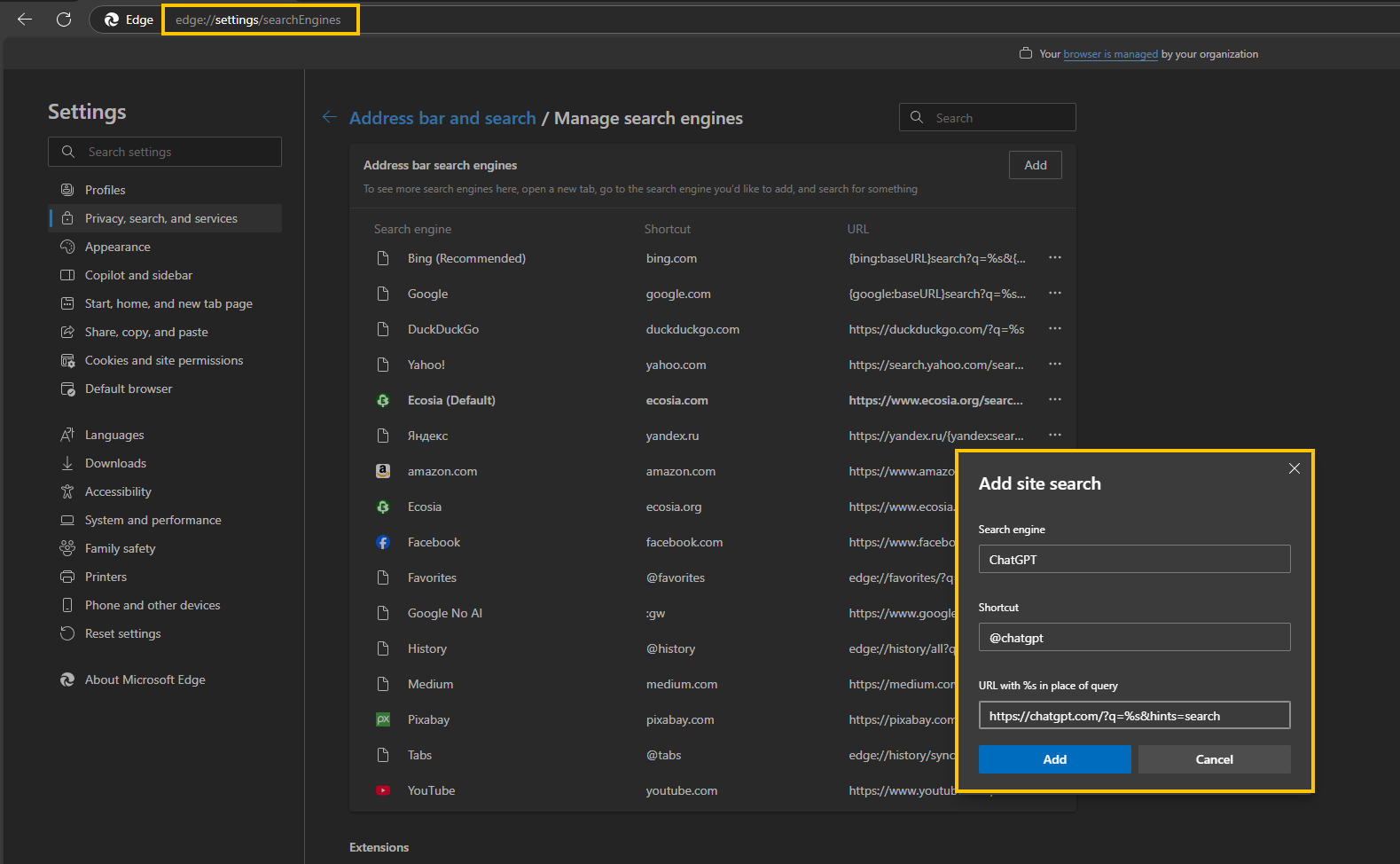
Task: Open more actions for Ecosia (Default)
Action: click(x=1055, y=400)
